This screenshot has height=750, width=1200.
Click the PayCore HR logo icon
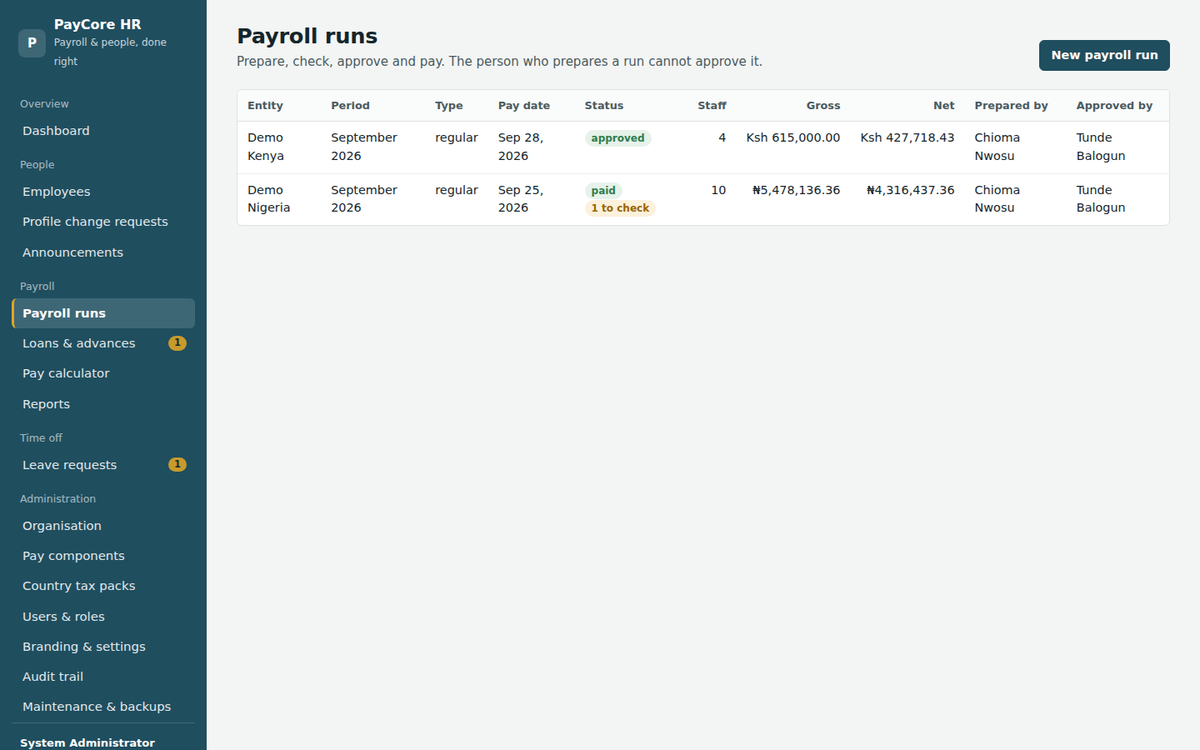click(32, 43)
